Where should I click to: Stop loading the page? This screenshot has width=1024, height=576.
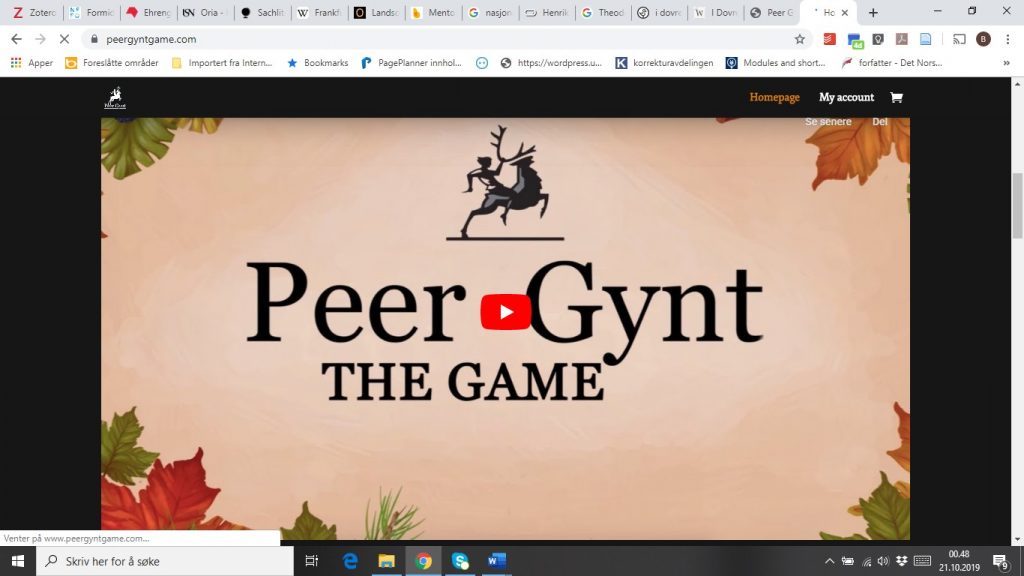pos(64,39)
